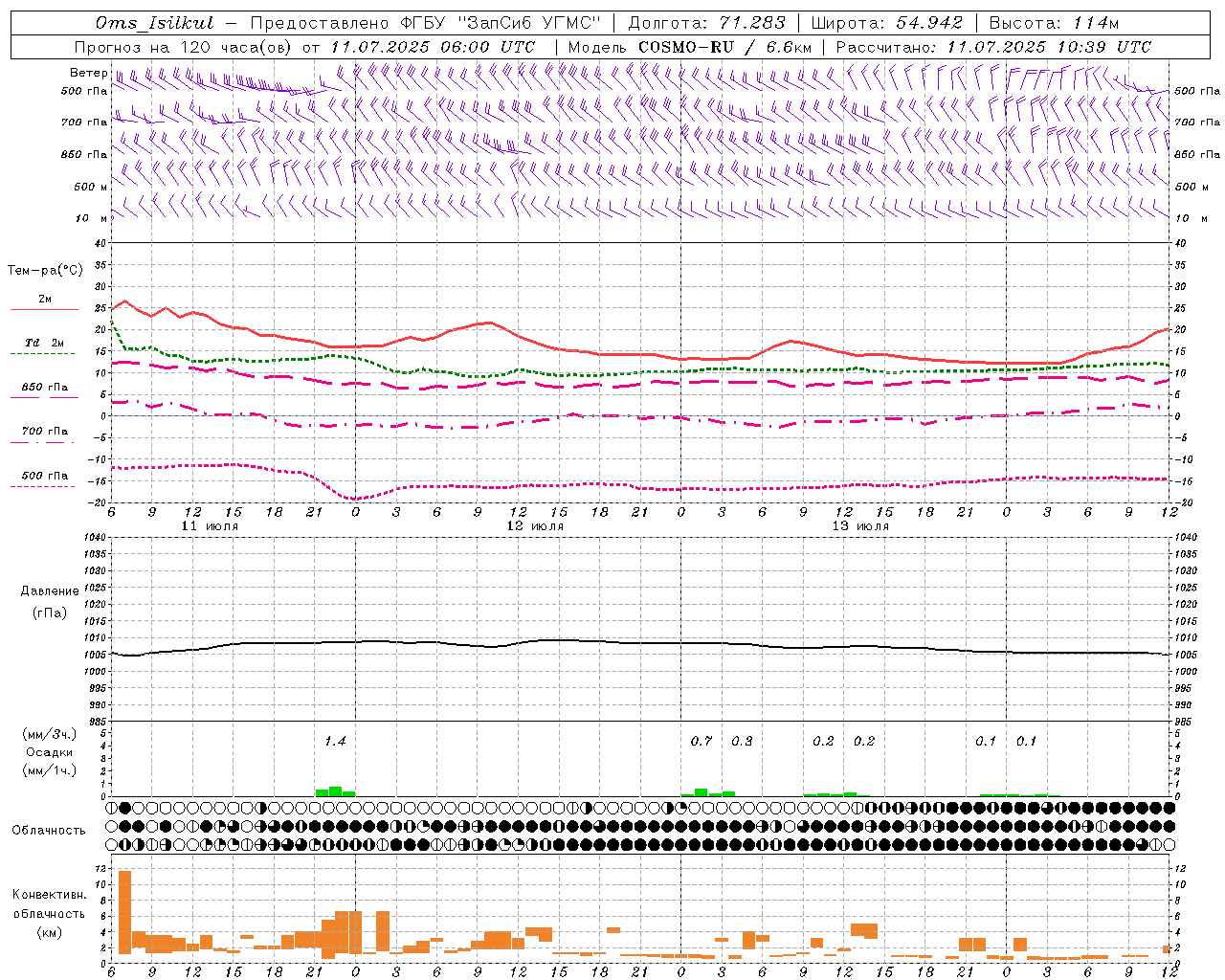Click the Td 2м dew point legend label

44,343
